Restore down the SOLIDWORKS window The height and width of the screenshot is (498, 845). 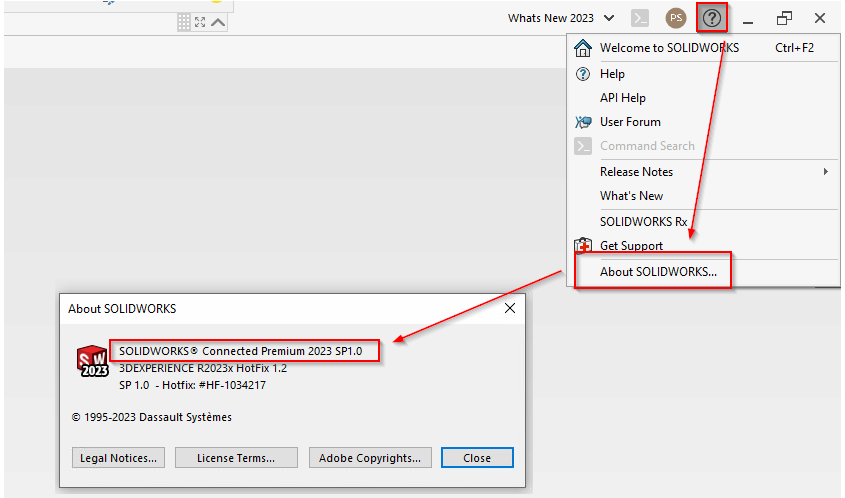tap(784, 18)
